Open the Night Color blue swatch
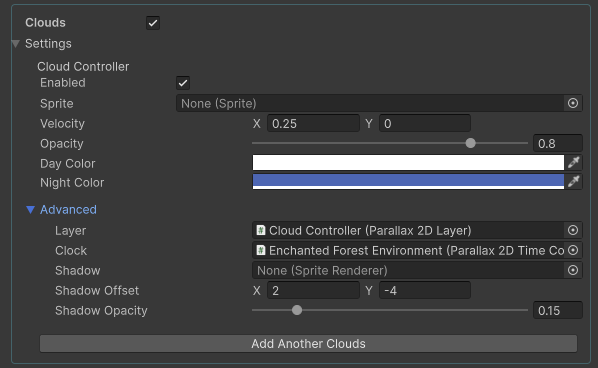598x368 pixels. click(408, 182)
